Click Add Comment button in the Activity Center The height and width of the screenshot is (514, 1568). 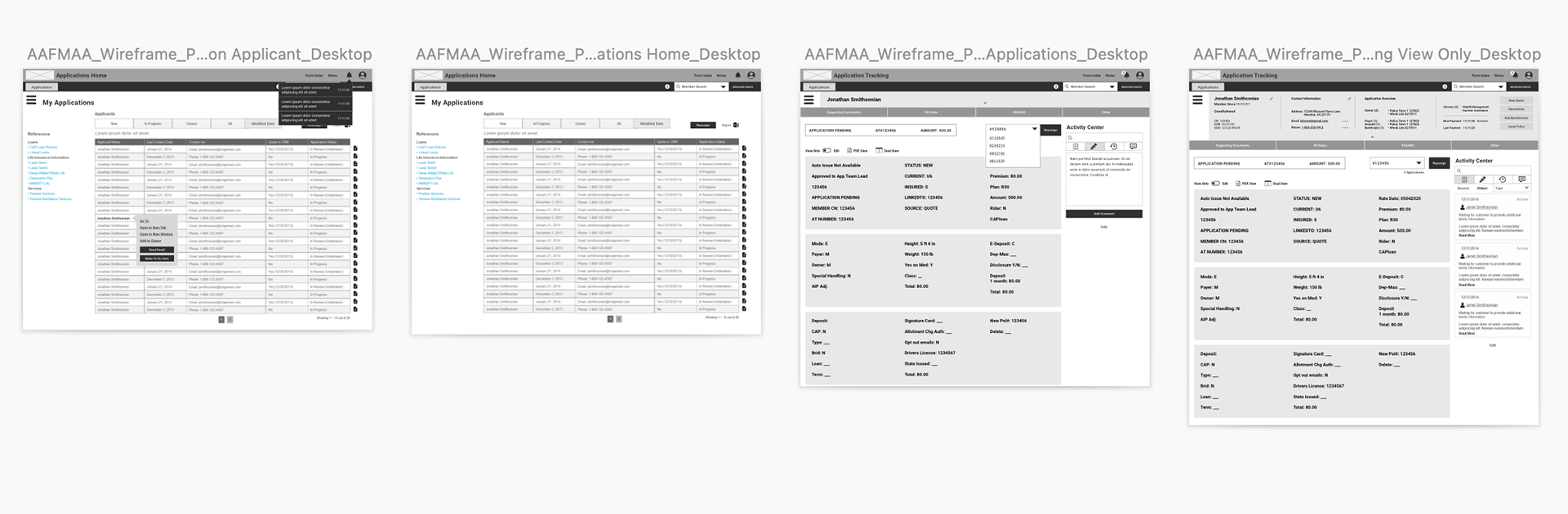coord(1104,214)
